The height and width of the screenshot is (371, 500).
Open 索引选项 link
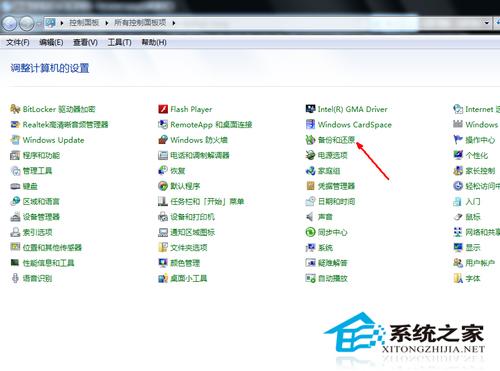pyautogui.click(x=37, y=232)
